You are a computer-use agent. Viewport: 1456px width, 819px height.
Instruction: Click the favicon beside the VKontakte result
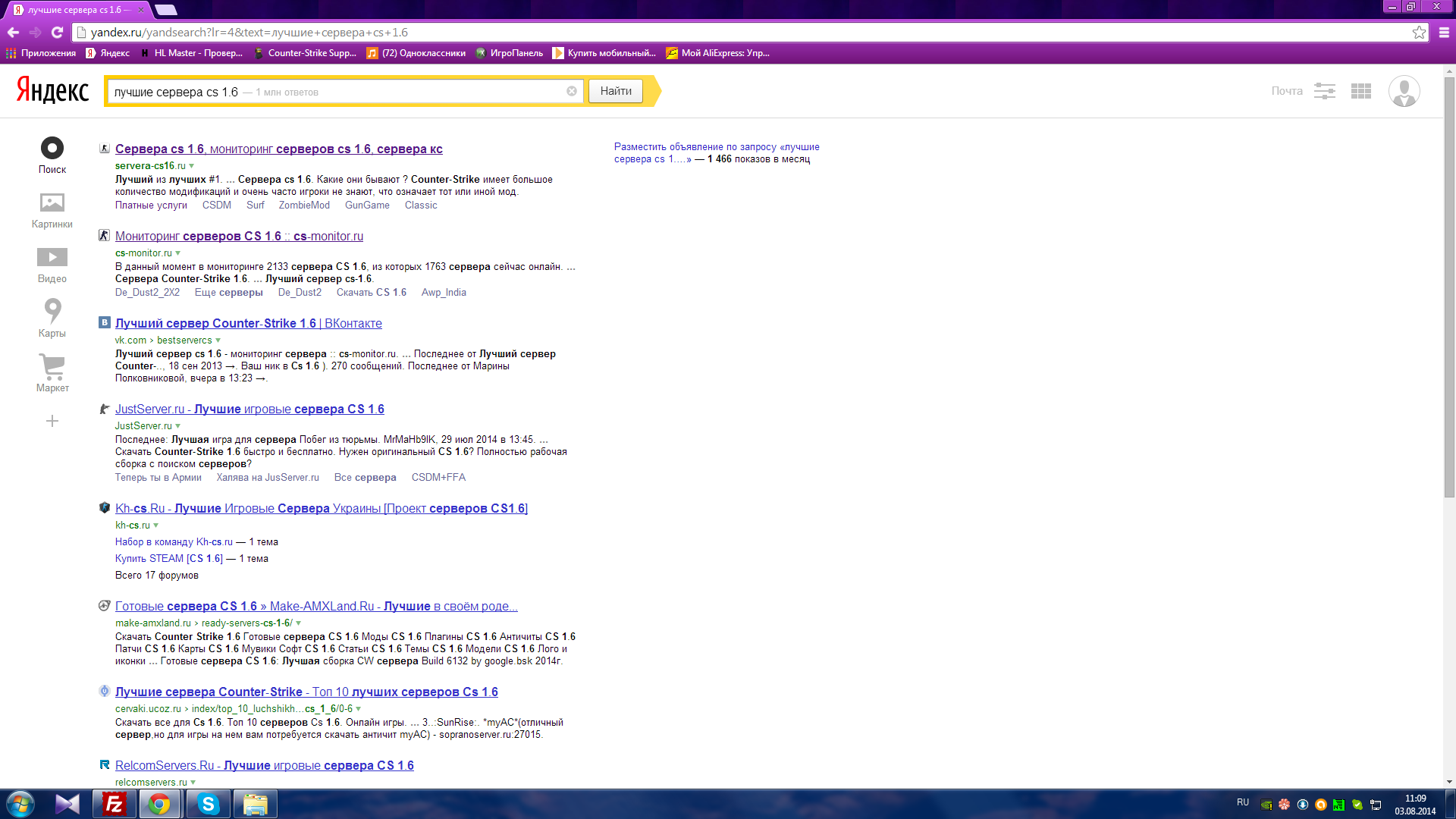pyautogui.click(x=105, y=323)
